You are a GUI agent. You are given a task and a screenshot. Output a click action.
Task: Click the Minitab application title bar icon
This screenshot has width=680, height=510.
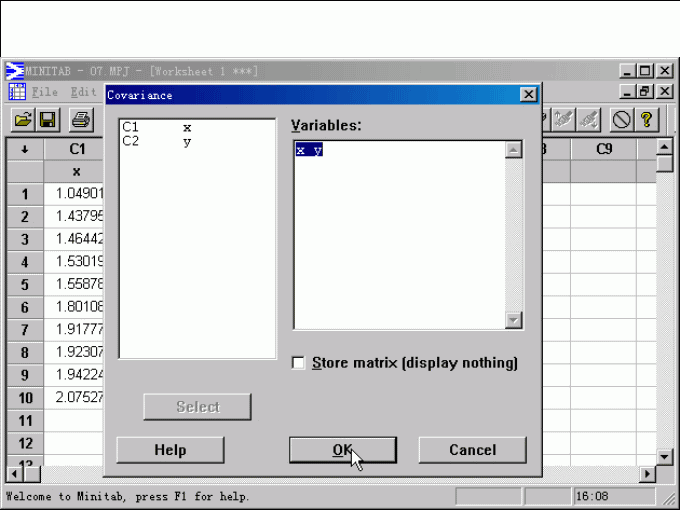pyautogui.click(x=15, y=71)
